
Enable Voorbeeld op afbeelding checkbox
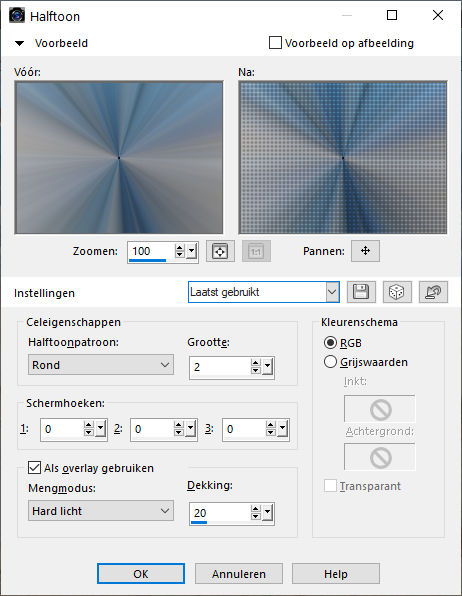275,43
